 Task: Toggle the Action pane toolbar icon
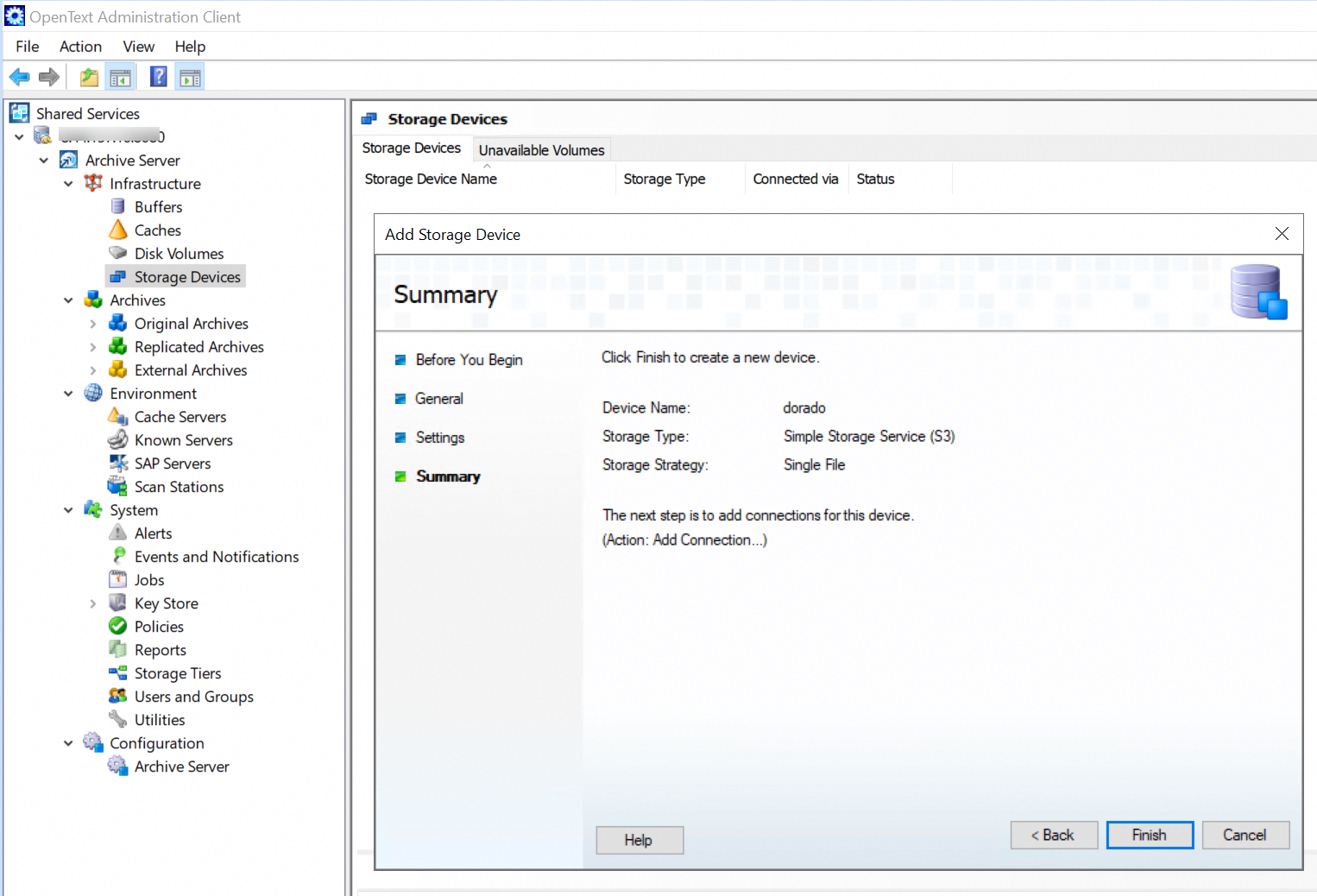pyautogui.click(x=190, y=78)
